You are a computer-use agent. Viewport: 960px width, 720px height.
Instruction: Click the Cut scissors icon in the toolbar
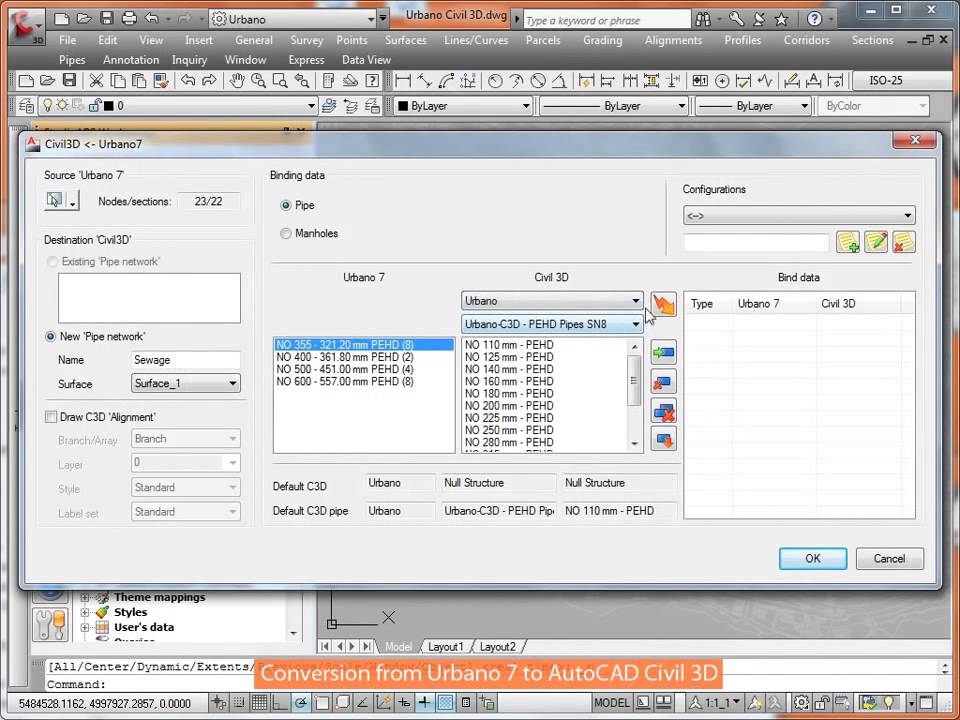pos(96,80)
